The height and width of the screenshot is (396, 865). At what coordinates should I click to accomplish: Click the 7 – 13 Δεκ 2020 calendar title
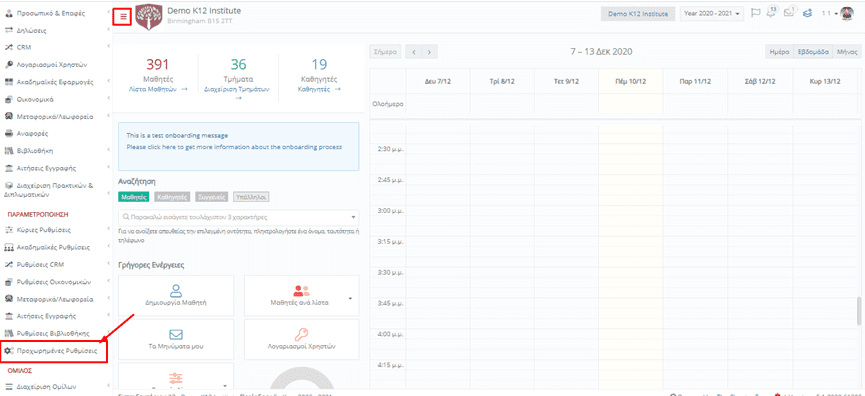pos(601,51)
